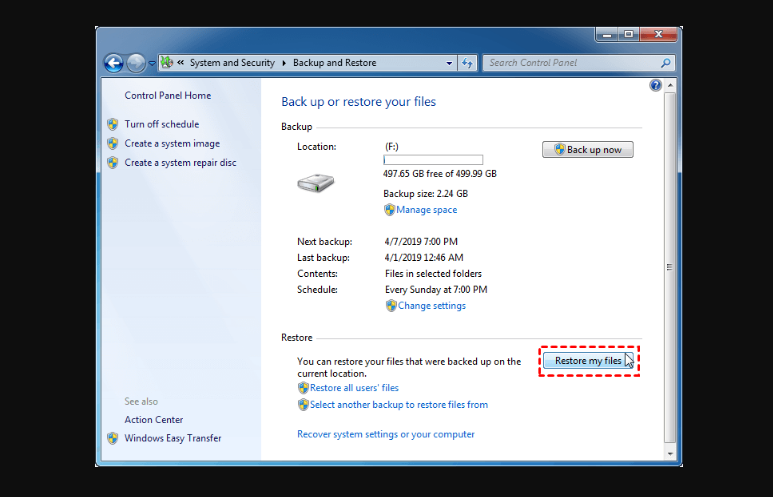Open Create a system repair disc
Viewport: 773px width, 497px height.
180,163
